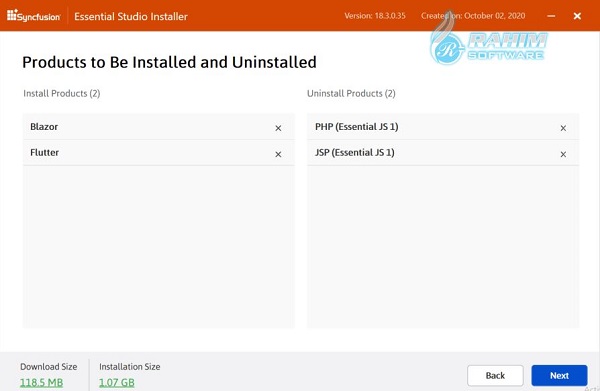Go back with the Back button

click(x=495, y=375)
